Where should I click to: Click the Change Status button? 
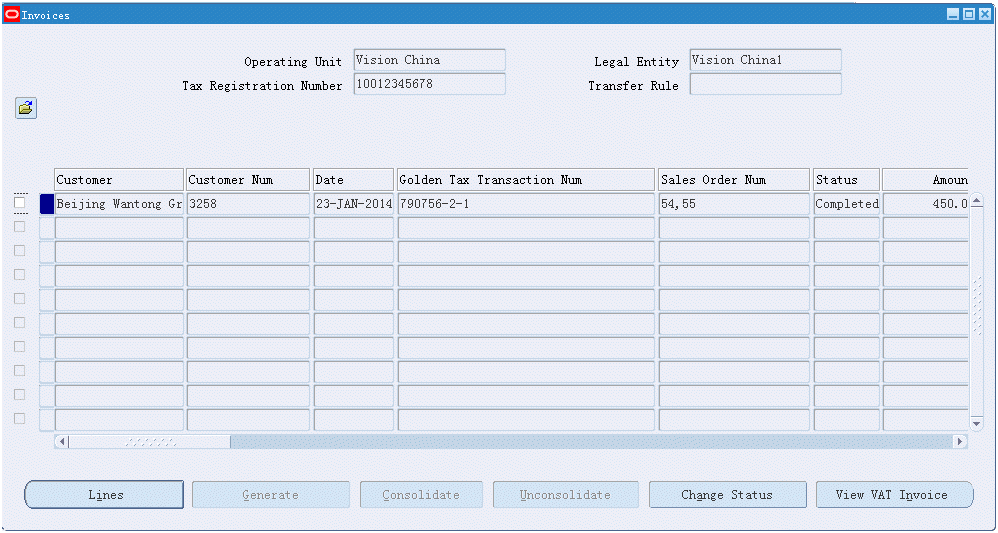(x=727, y=495)
